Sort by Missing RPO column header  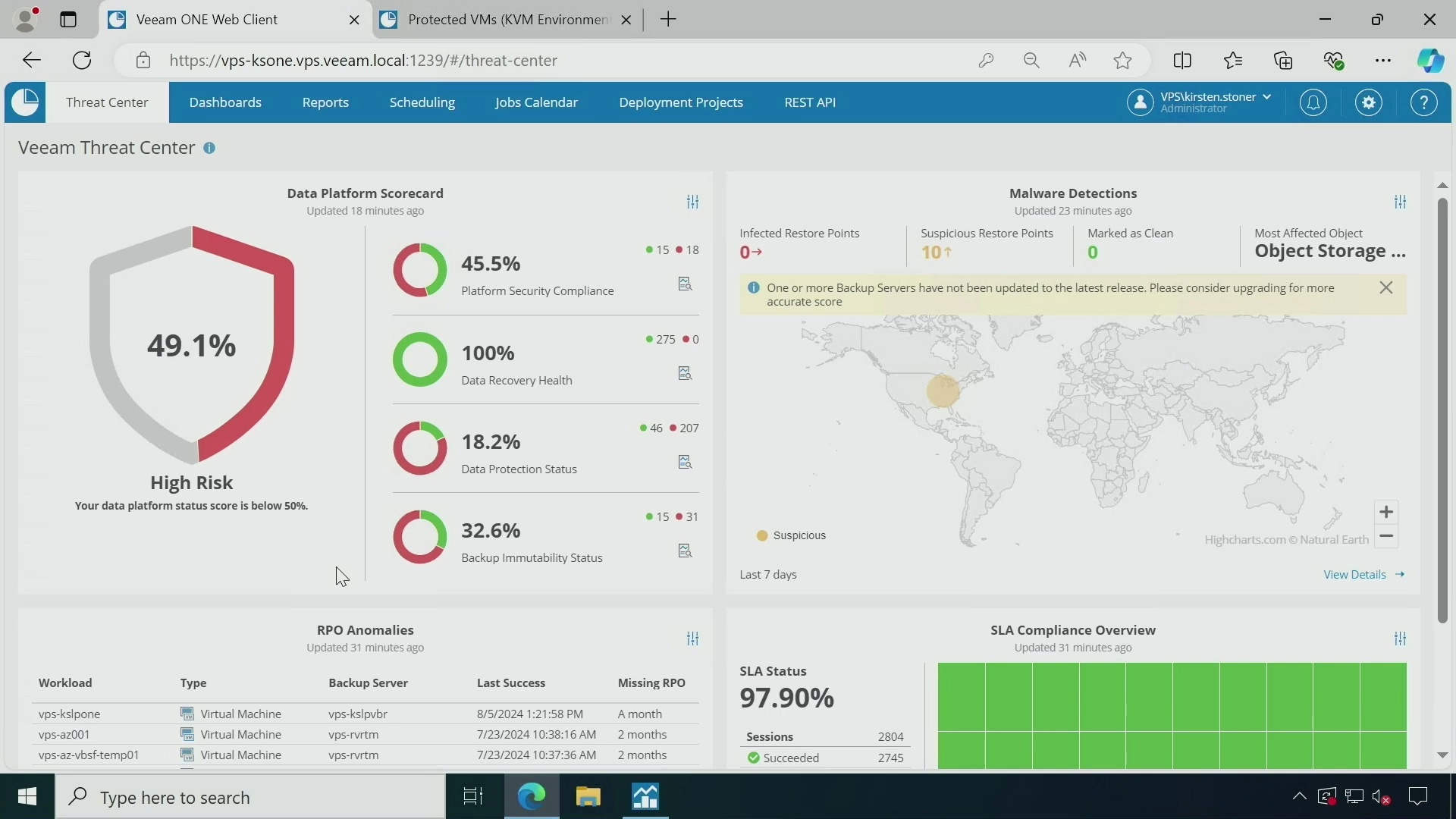pyautogui.click(x=651, y=683)
